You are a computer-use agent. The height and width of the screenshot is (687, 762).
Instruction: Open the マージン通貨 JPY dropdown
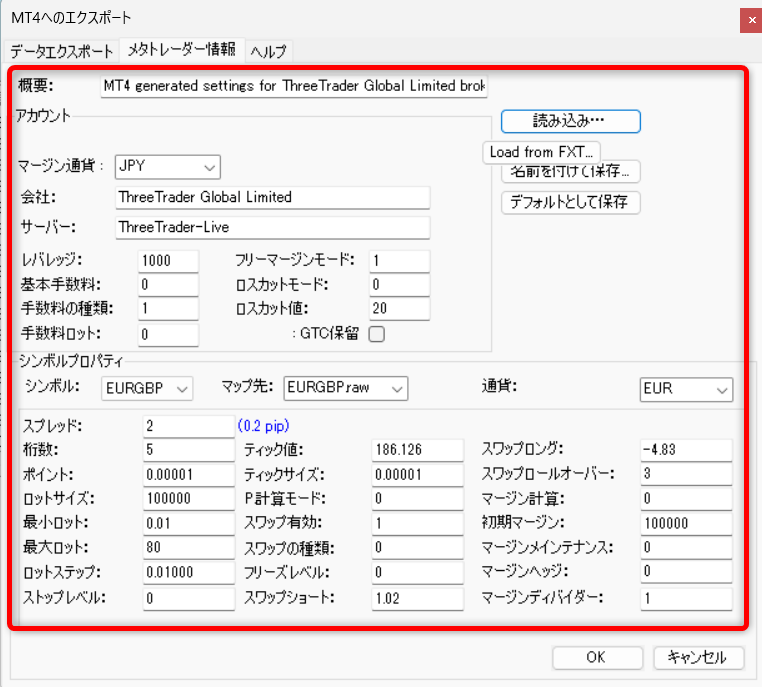point(168,167)
